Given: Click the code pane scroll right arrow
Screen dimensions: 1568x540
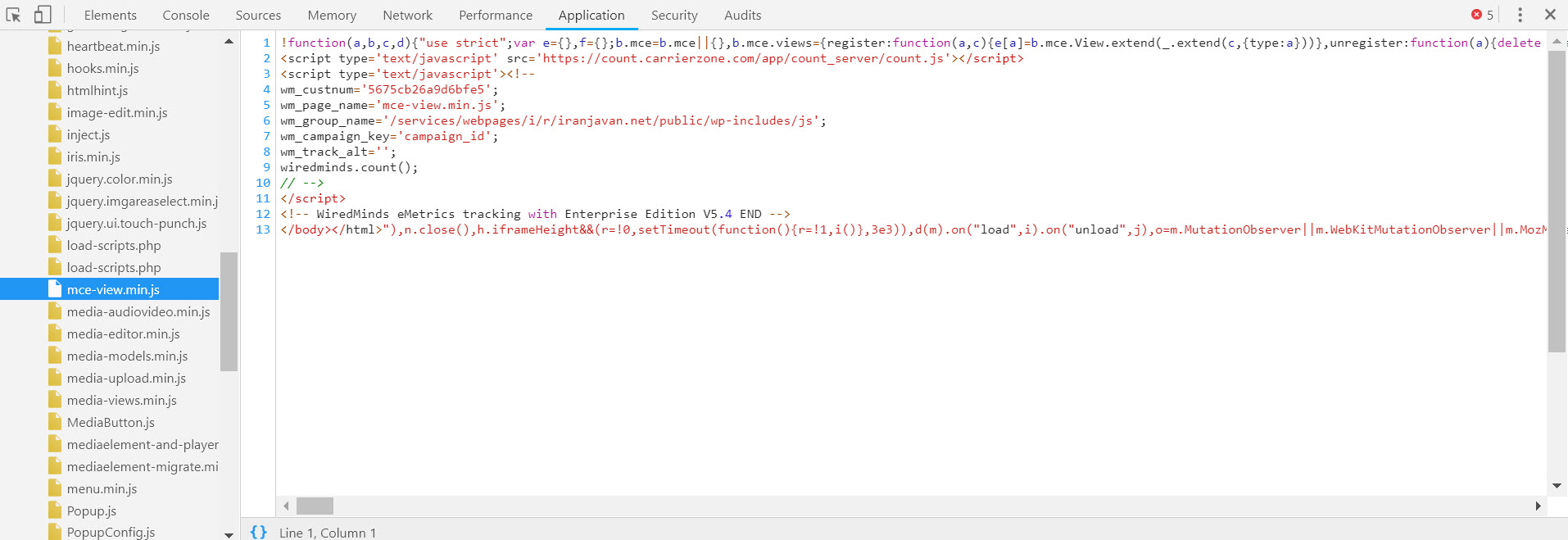Looking at the screenshot, I should (x=1538, y=506).
